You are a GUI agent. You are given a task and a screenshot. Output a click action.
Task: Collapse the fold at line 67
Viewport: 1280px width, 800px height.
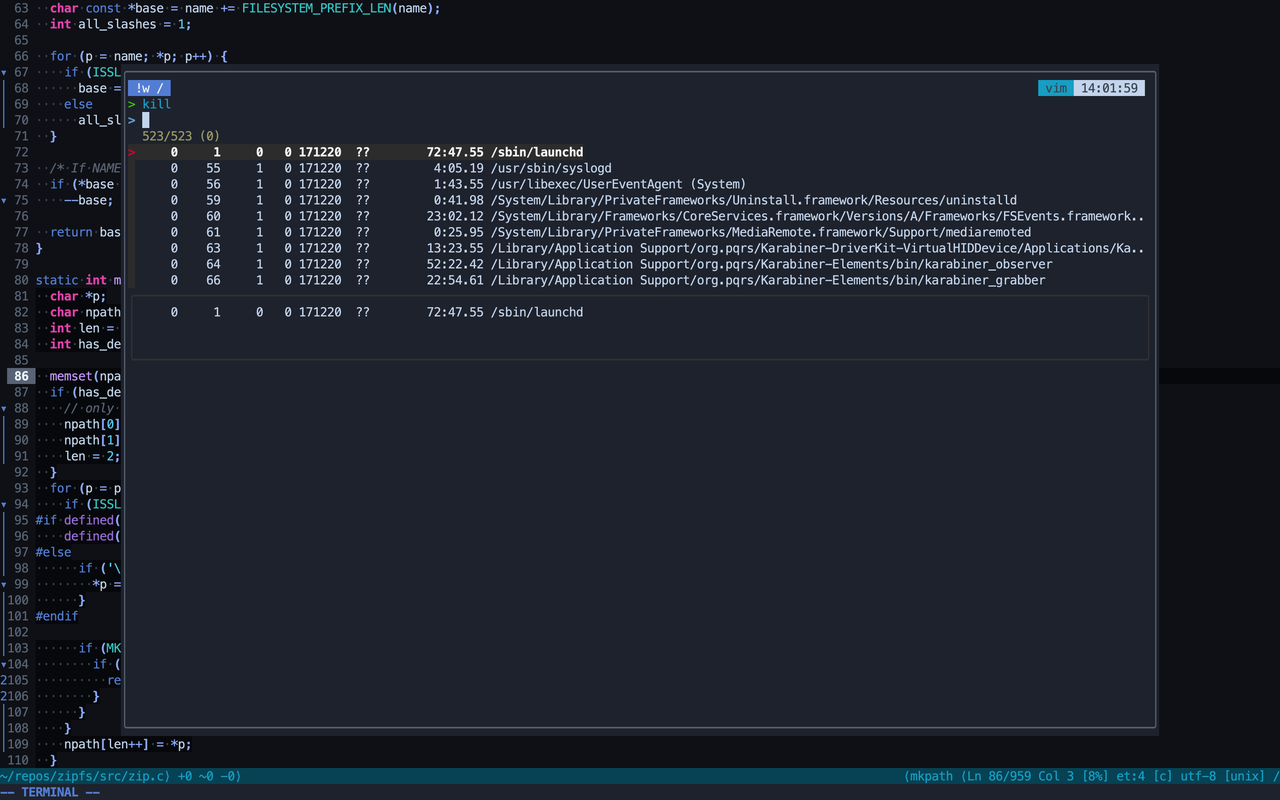coord(4,72)
